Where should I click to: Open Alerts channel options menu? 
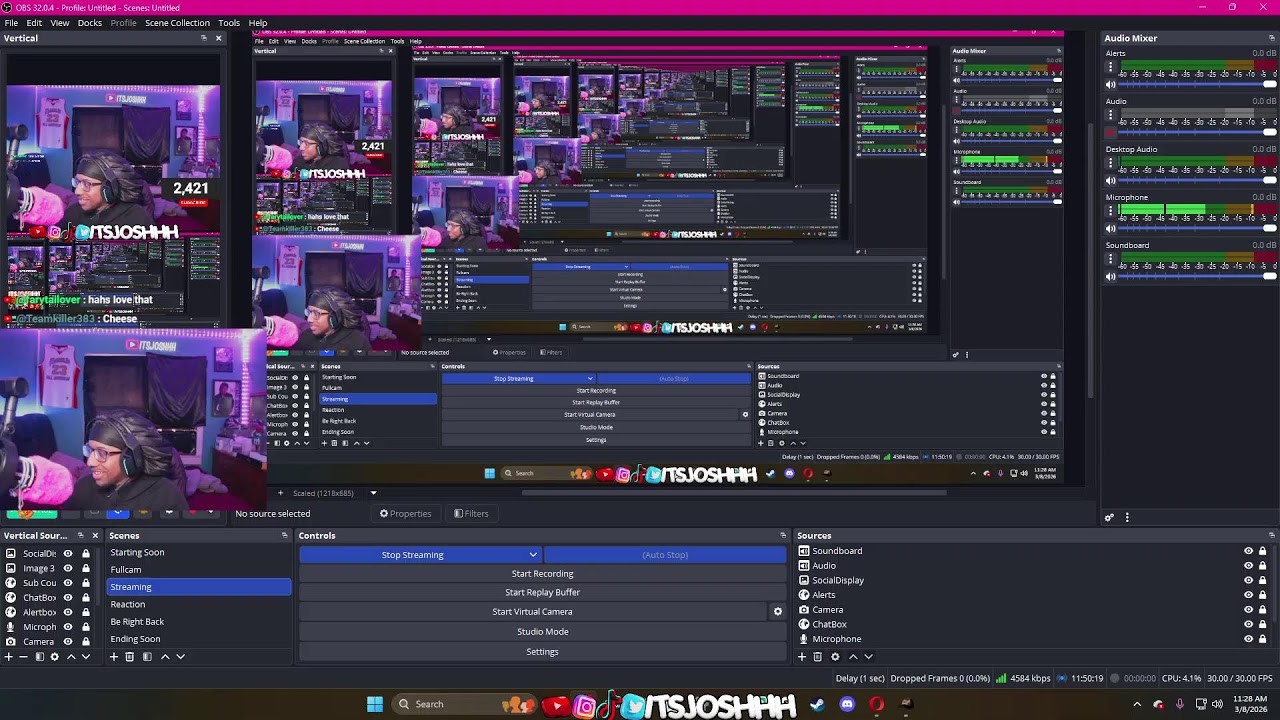(x=1110, y=67)
